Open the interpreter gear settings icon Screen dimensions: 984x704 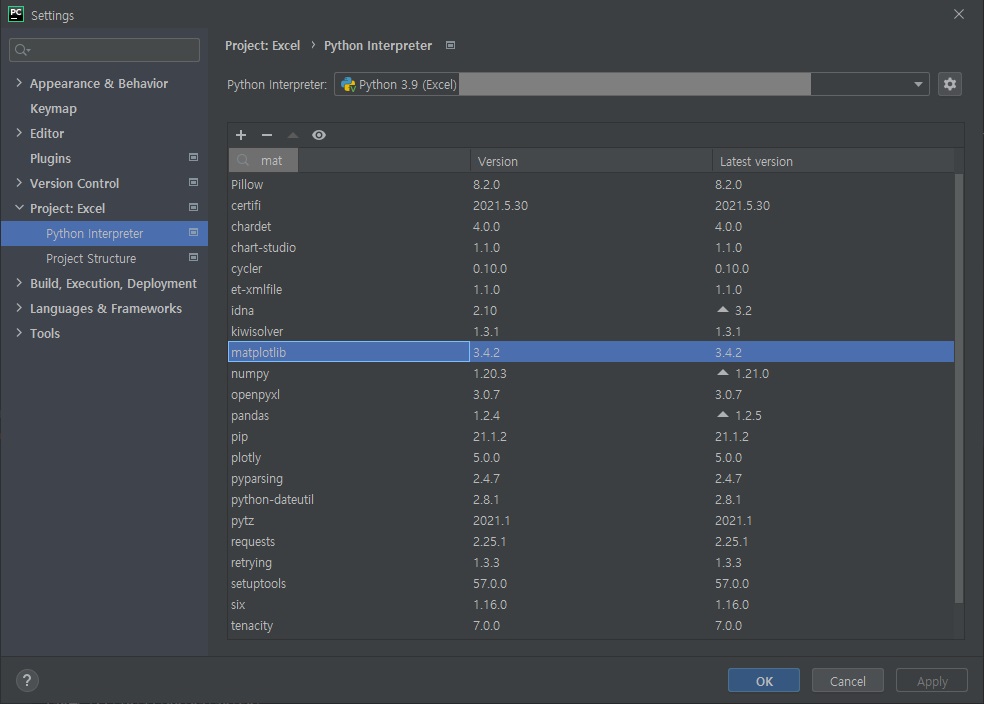pos(949,84)
